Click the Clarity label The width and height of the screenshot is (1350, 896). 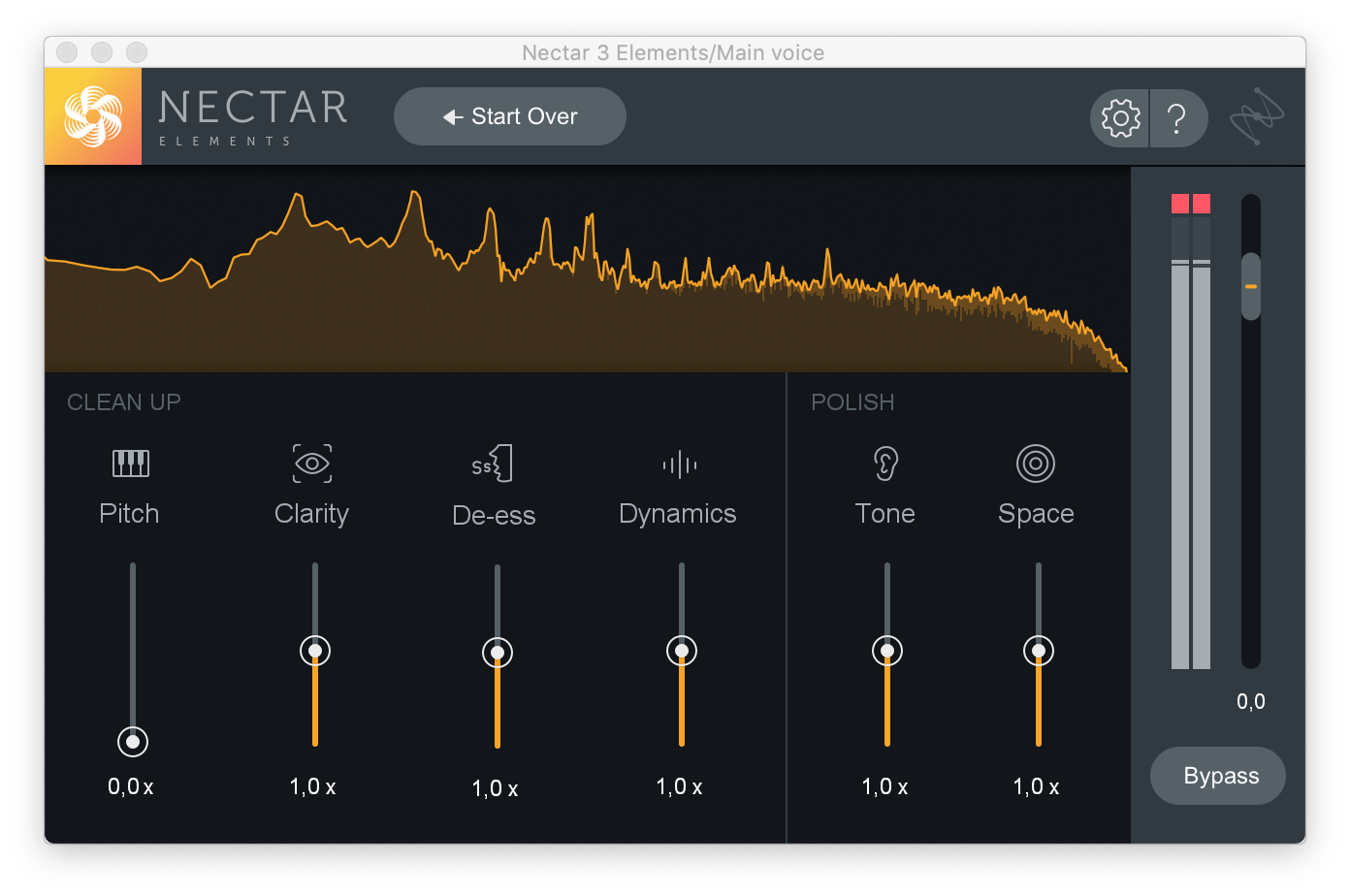pos(311,514)
